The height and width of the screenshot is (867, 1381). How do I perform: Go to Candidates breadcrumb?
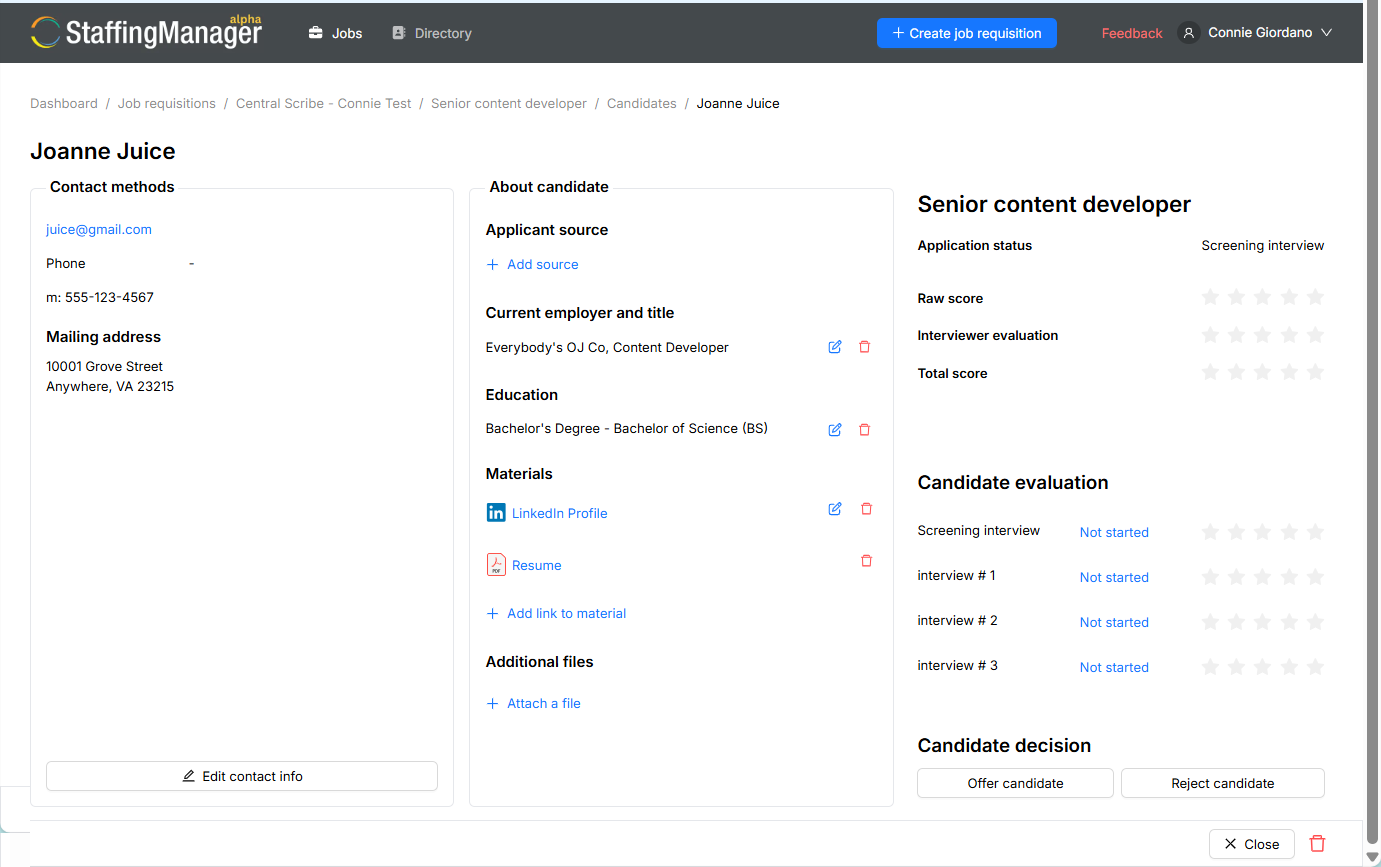click(642, 103)
